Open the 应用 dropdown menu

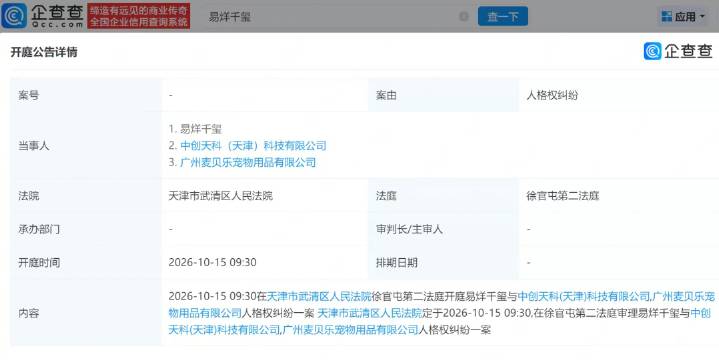(x=682, y=17)
